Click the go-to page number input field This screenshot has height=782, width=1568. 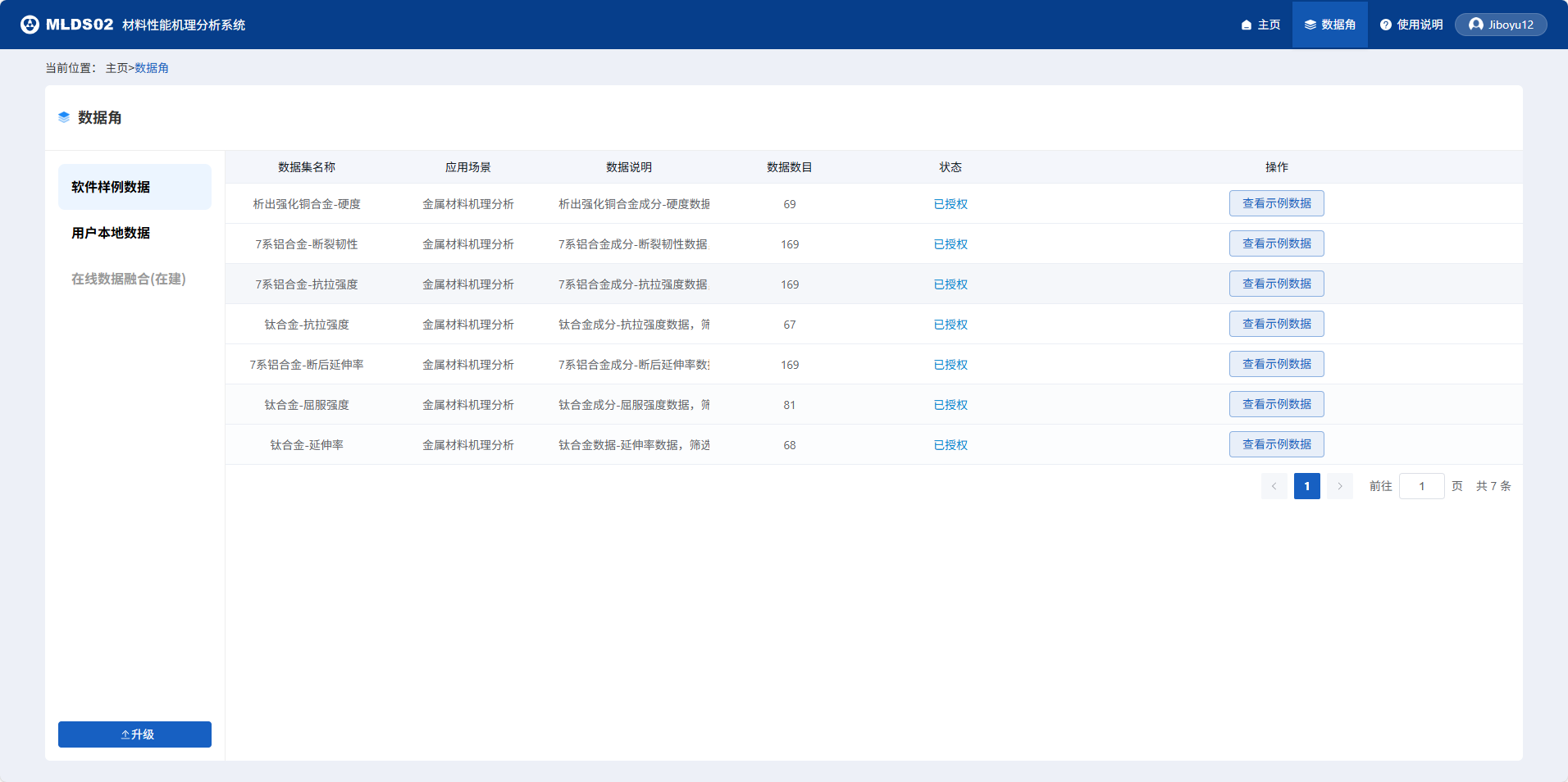click(x=1421, y=486)
